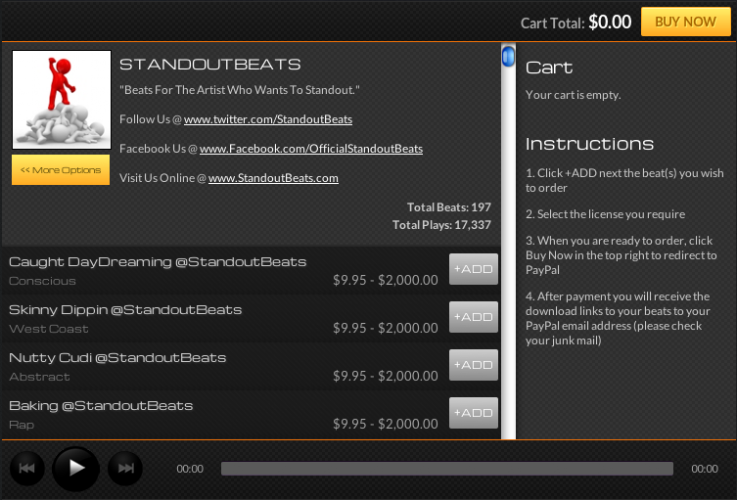Click the Rap genre label

click(22, 425)
